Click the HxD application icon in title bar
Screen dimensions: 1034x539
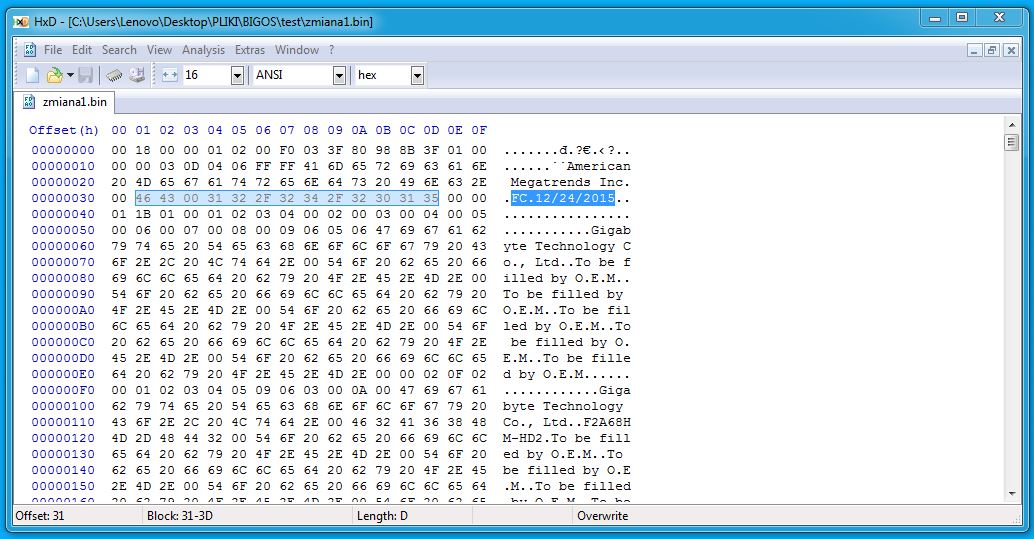pyautogui.click(x=22, y=22)
